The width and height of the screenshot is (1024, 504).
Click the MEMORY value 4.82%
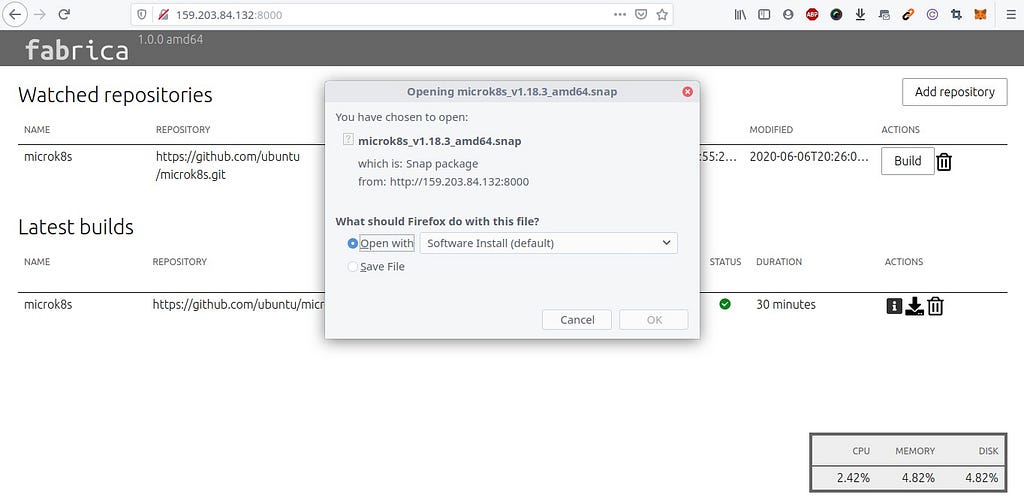918,478
